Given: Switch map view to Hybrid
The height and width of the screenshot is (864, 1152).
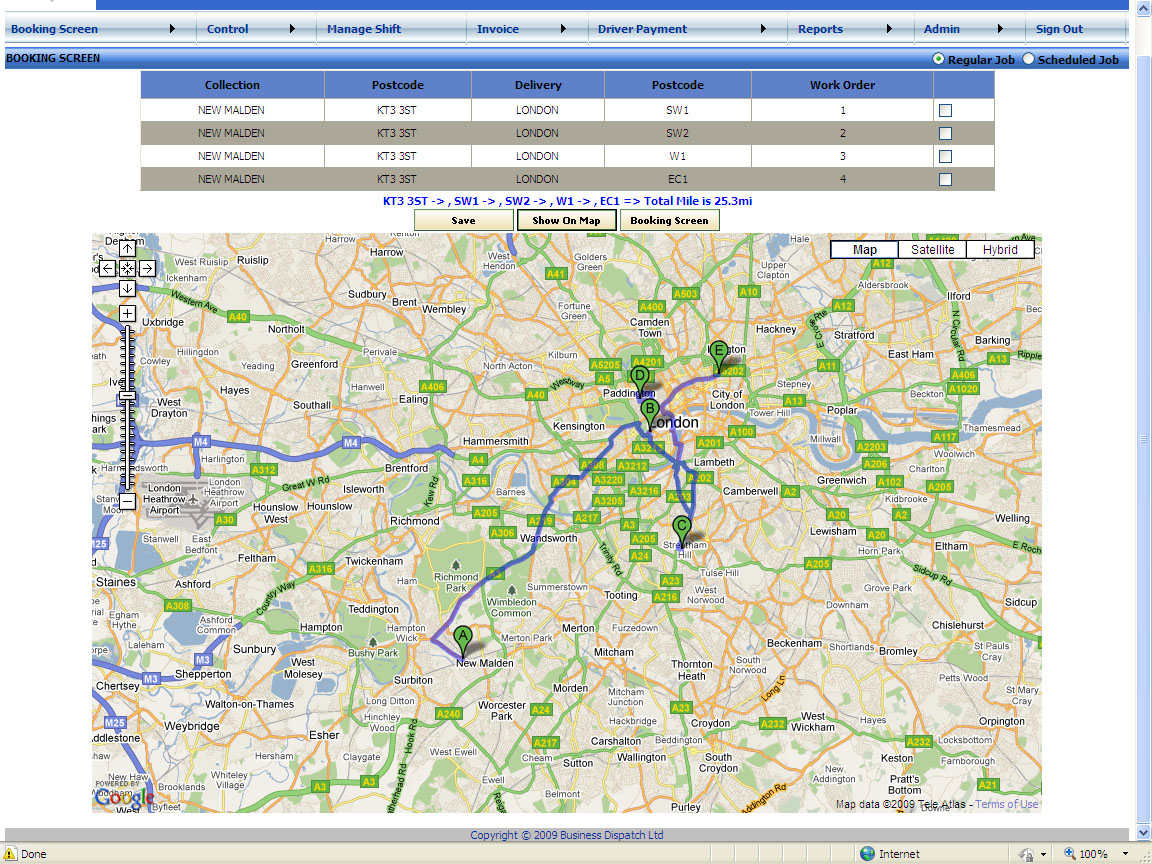Looking at the screenshot, I should point(1000,250).
